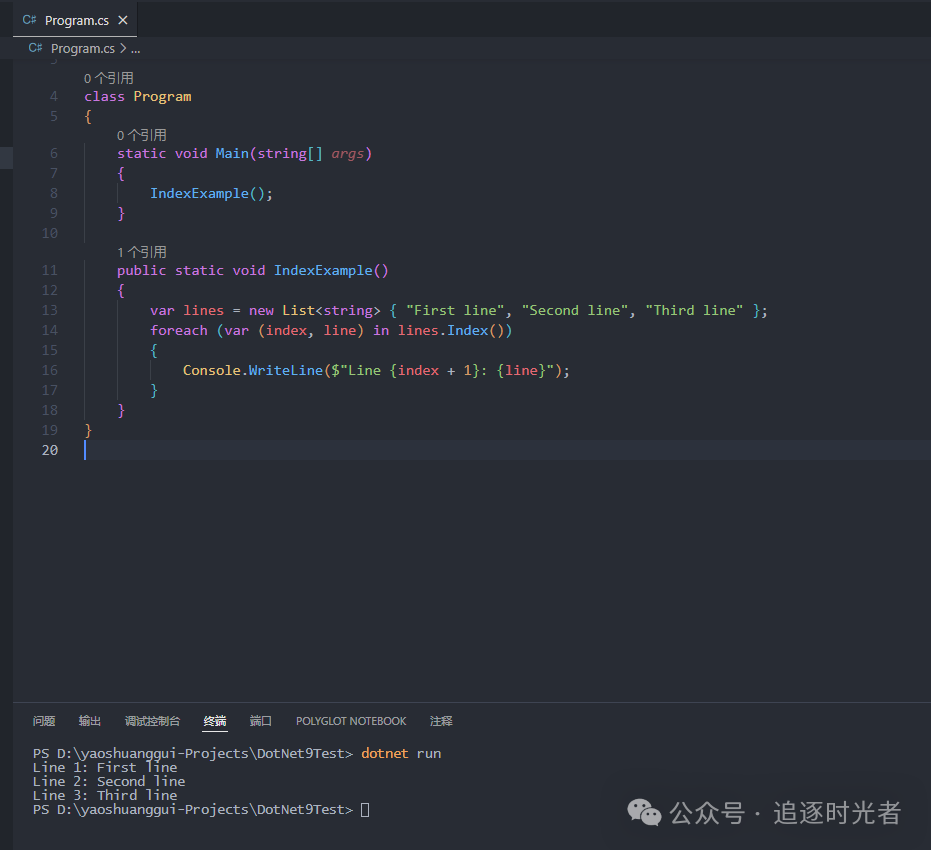This screenshot has height=850, width=931.
Task: Click the 0 个引用 lens above Main
Action: coord(142,135)
